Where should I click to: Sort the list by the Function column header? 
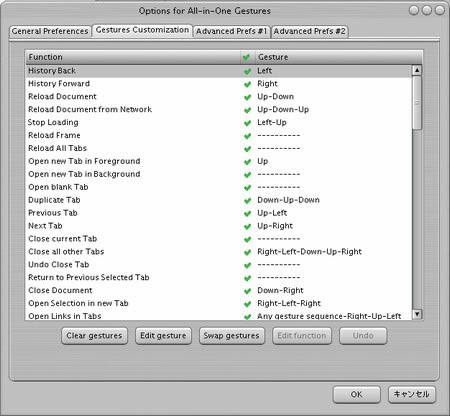(x=133, y=57)
